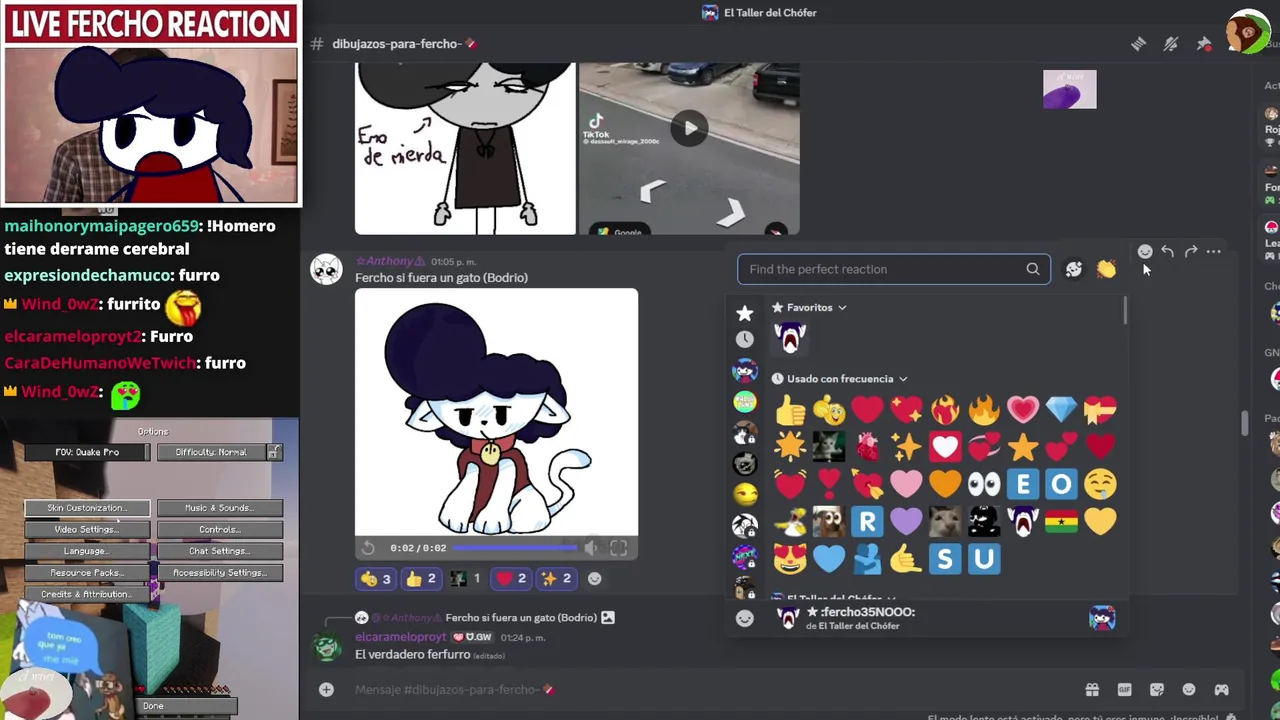1280x720 pixels.
Task: Replay the cat video
Action: 368,548
